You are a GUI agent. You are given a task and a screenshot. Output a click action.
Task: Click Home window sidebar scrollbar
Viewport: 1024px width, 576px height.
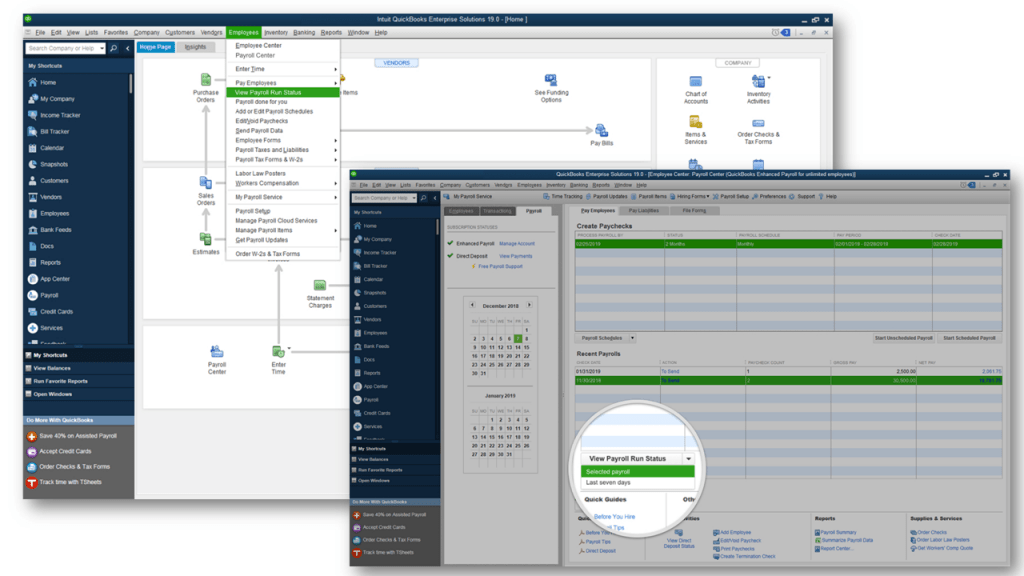click(130, 84)
